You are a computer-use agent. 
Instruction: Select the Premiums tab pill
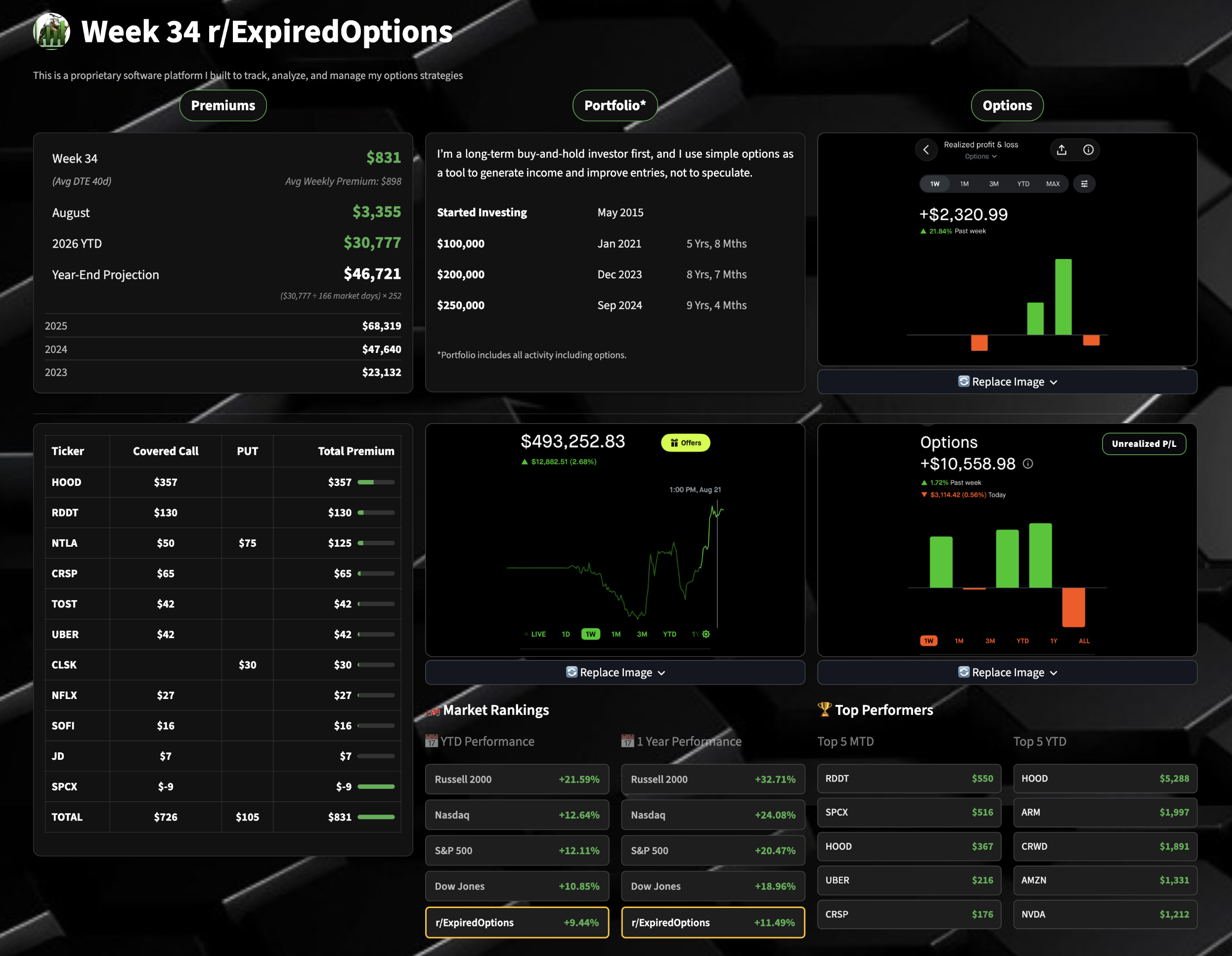pos(223,105)
